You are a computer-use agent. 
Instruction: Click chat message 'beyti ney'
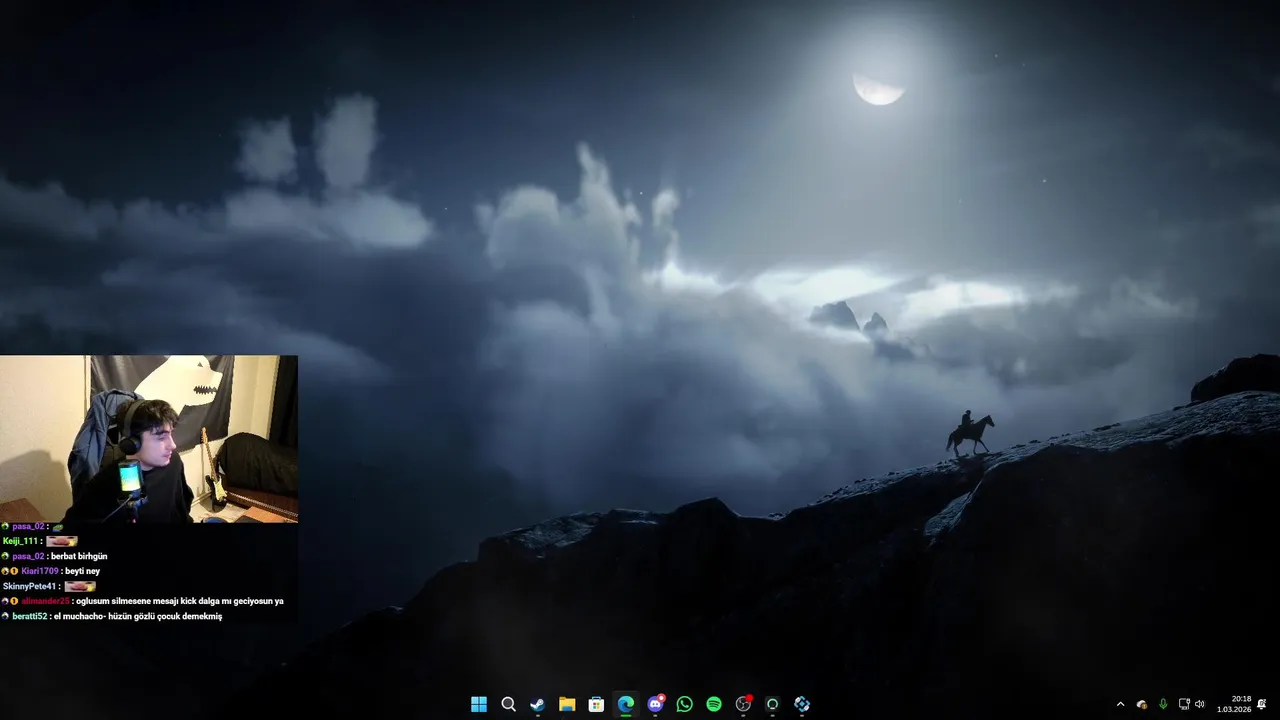point(83,571)
